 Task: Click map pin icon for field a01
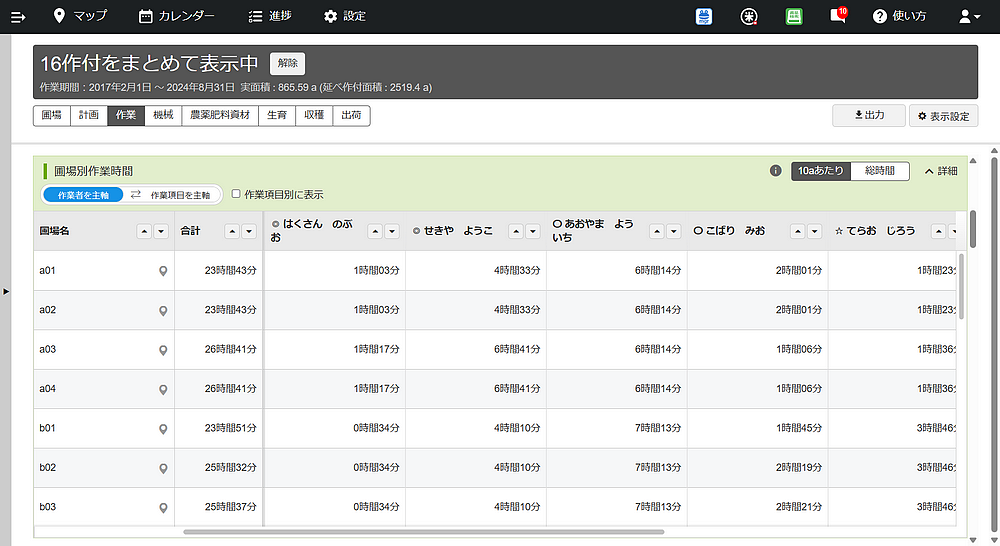pyautogui.click(x=163, y=271)
